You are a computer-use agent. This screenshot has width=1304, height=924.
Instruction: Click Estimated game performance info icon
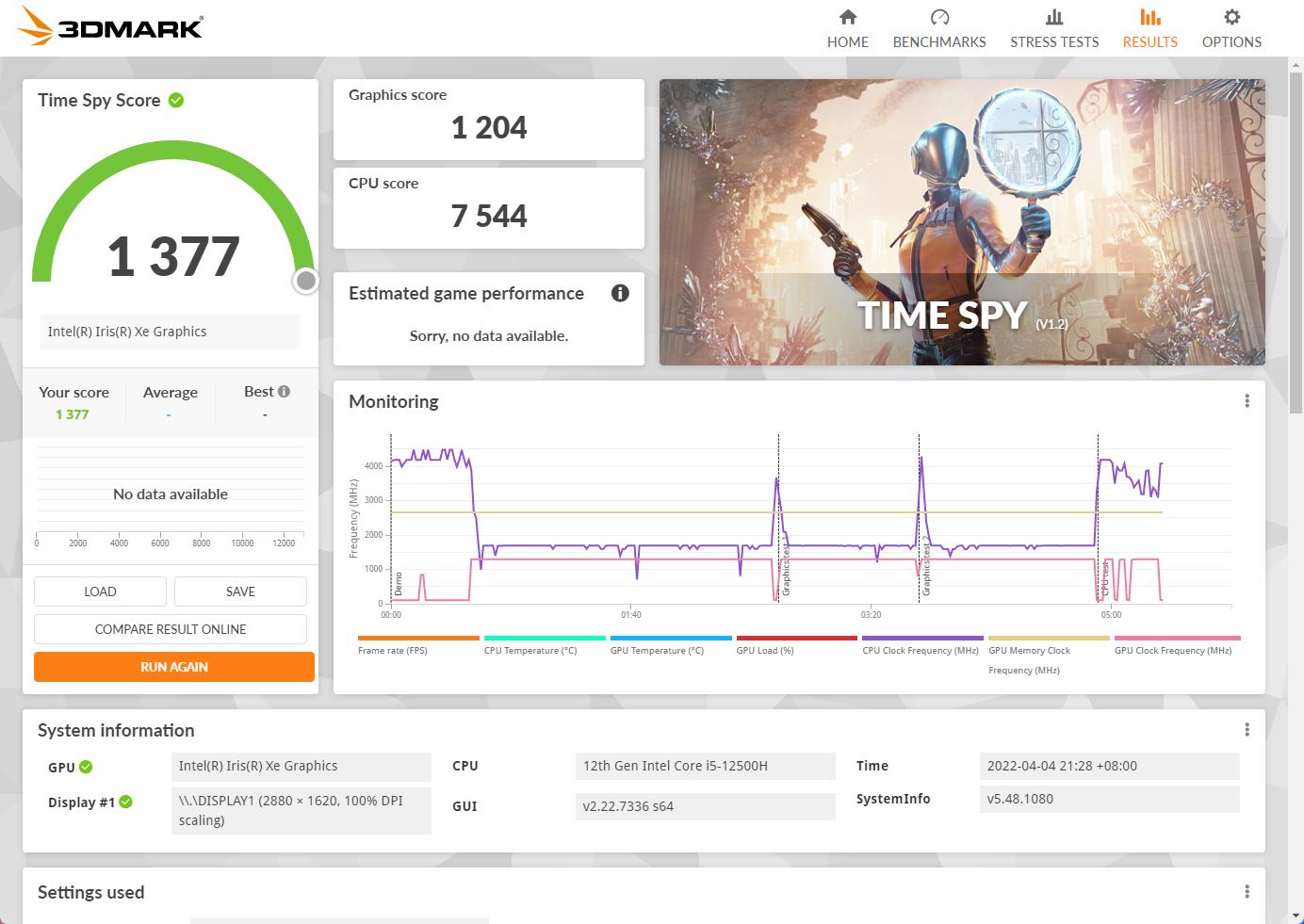click(620, 293)
